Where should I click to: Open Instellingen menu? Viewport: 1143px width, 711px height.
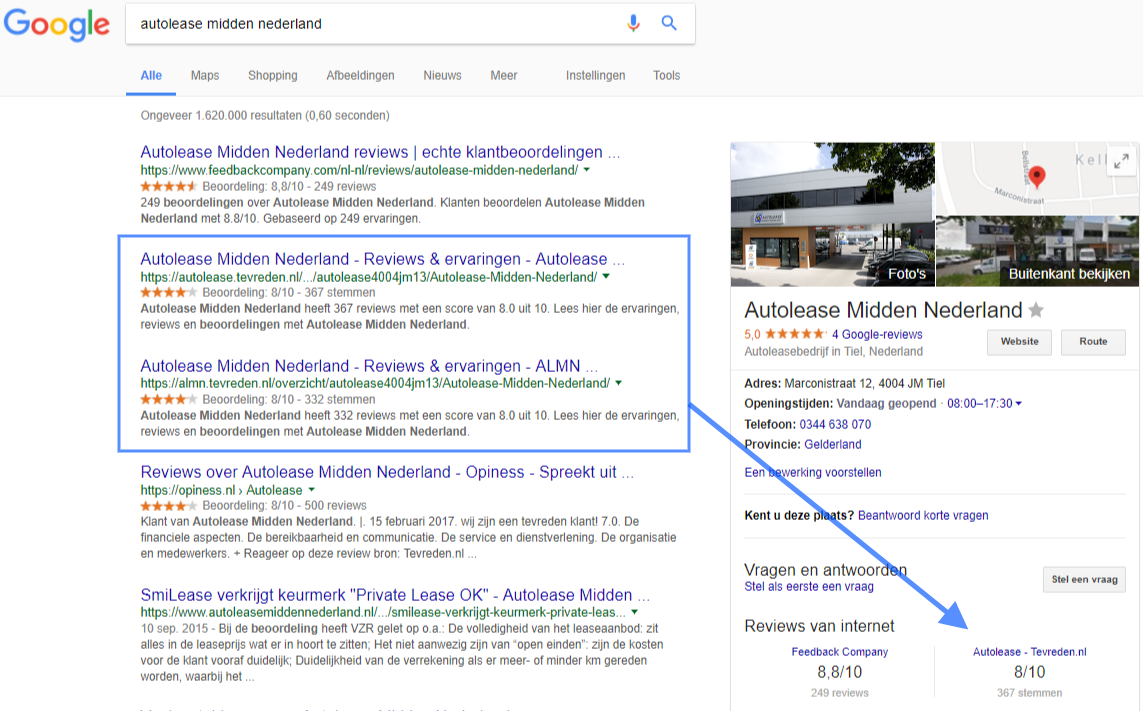pyautogui.click(x=596, y=75)
